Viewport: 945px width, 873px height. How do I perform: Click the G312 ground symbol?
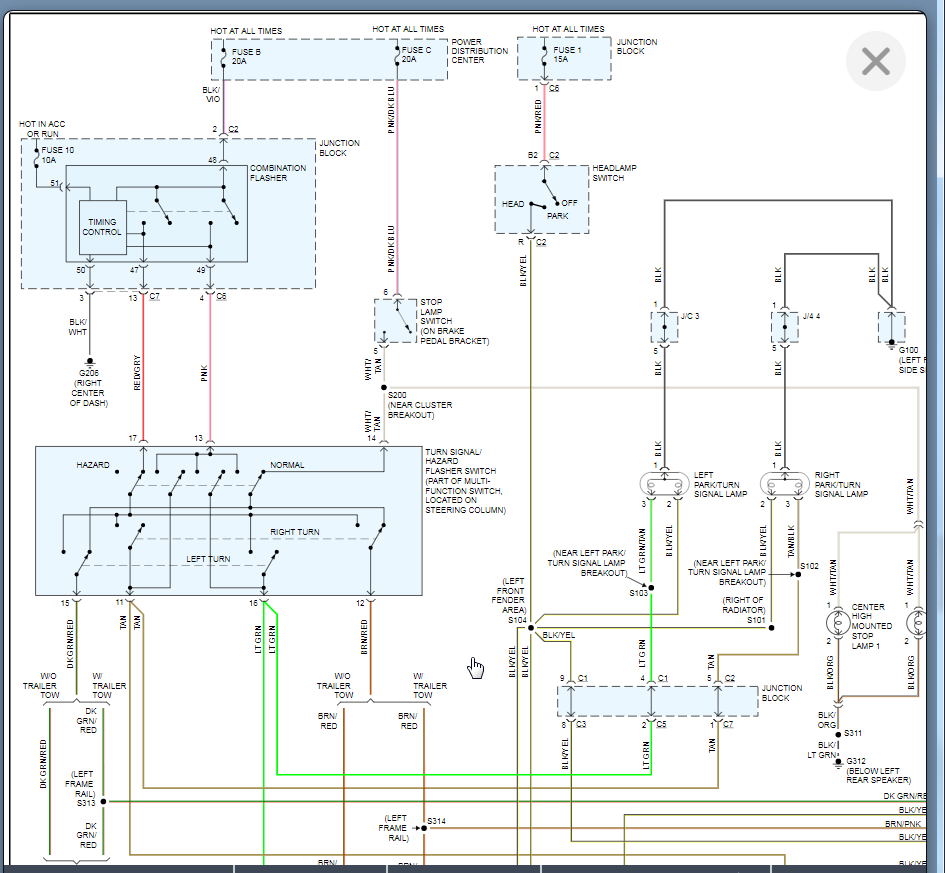838,756
